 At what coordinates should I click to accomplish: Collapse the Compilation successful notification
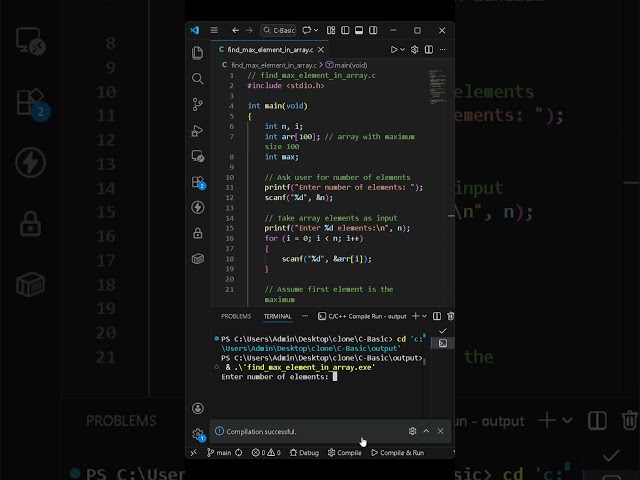pos(426,431)
